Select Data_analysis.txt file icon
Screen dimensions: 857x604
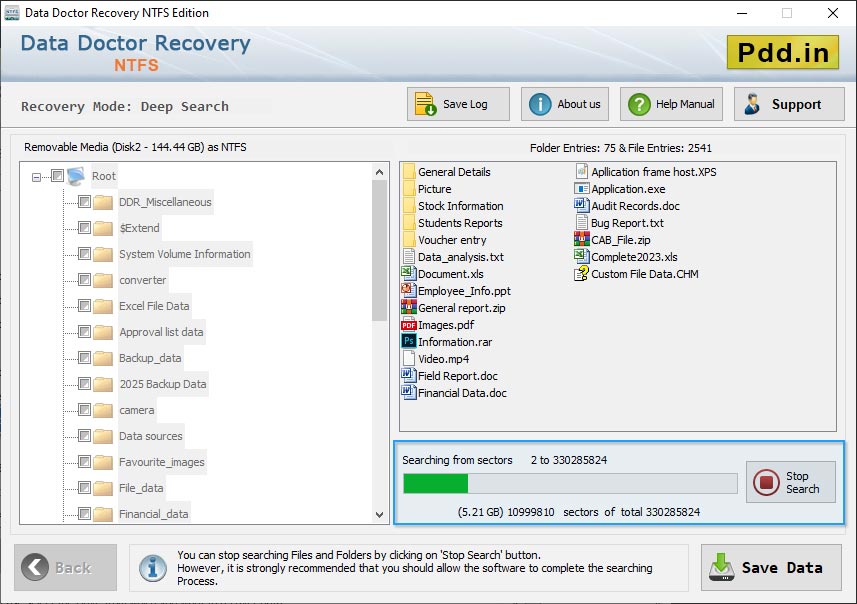click(409, 256)
